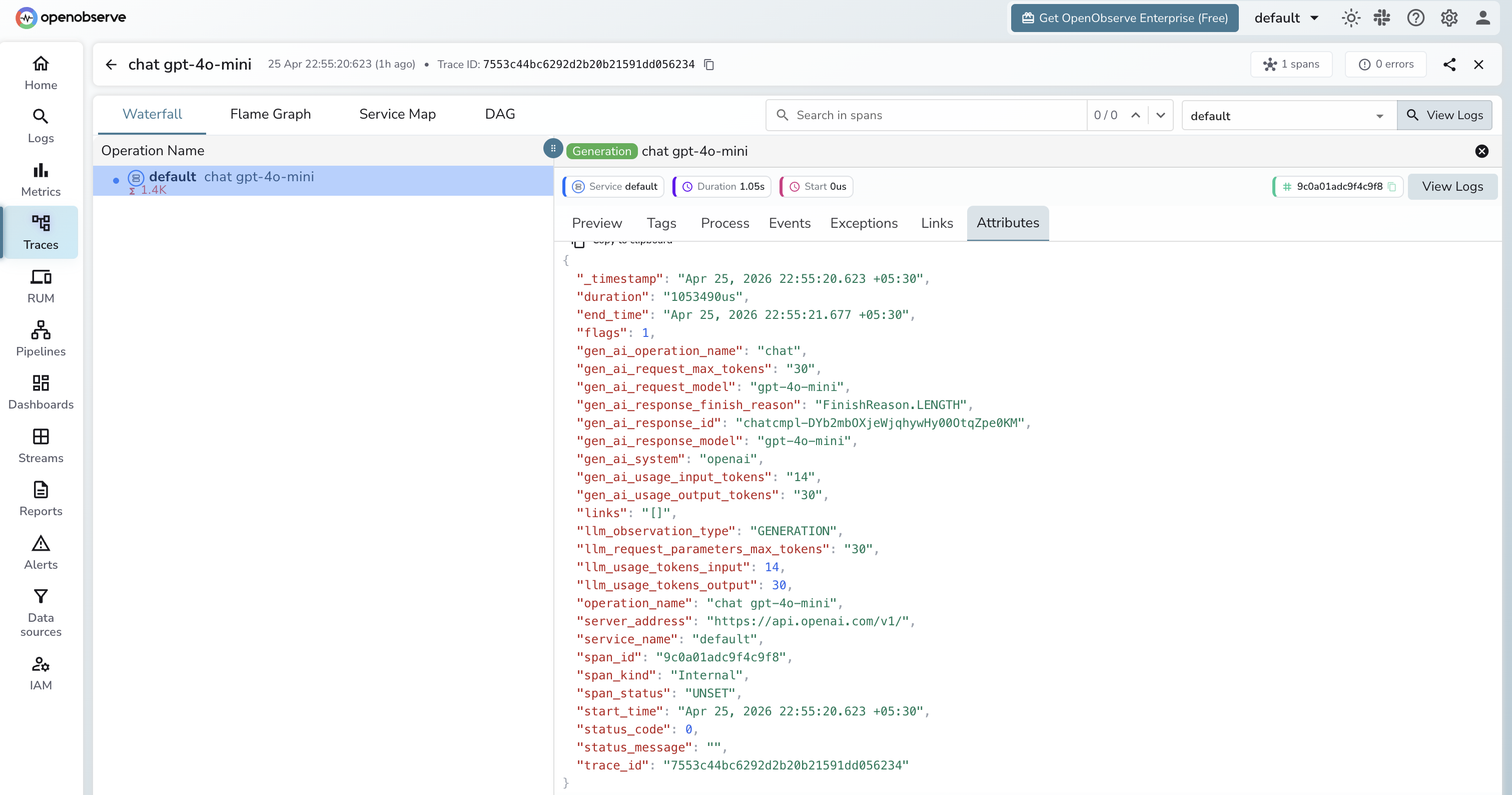The image size is (1512, 795).
Task: Open Alerts from the sidebar
Action: point(40,551)
